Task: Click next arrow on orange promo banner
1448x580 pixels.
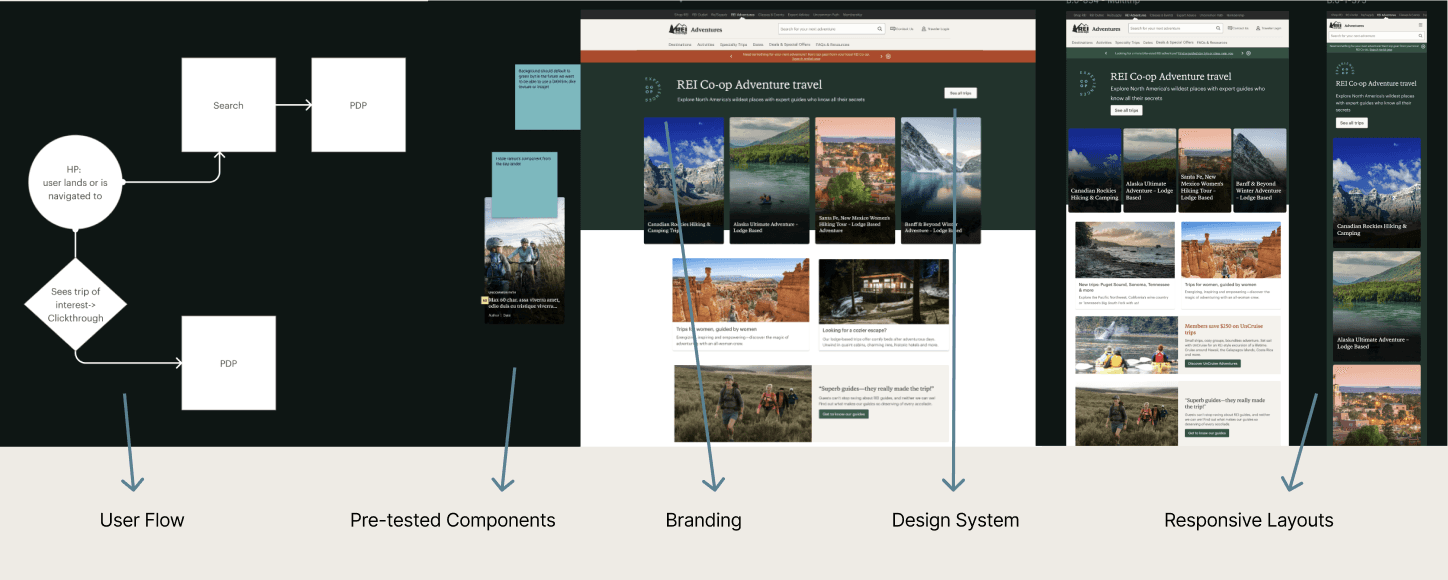Action: pyautogui.click(x=880, y=56)
